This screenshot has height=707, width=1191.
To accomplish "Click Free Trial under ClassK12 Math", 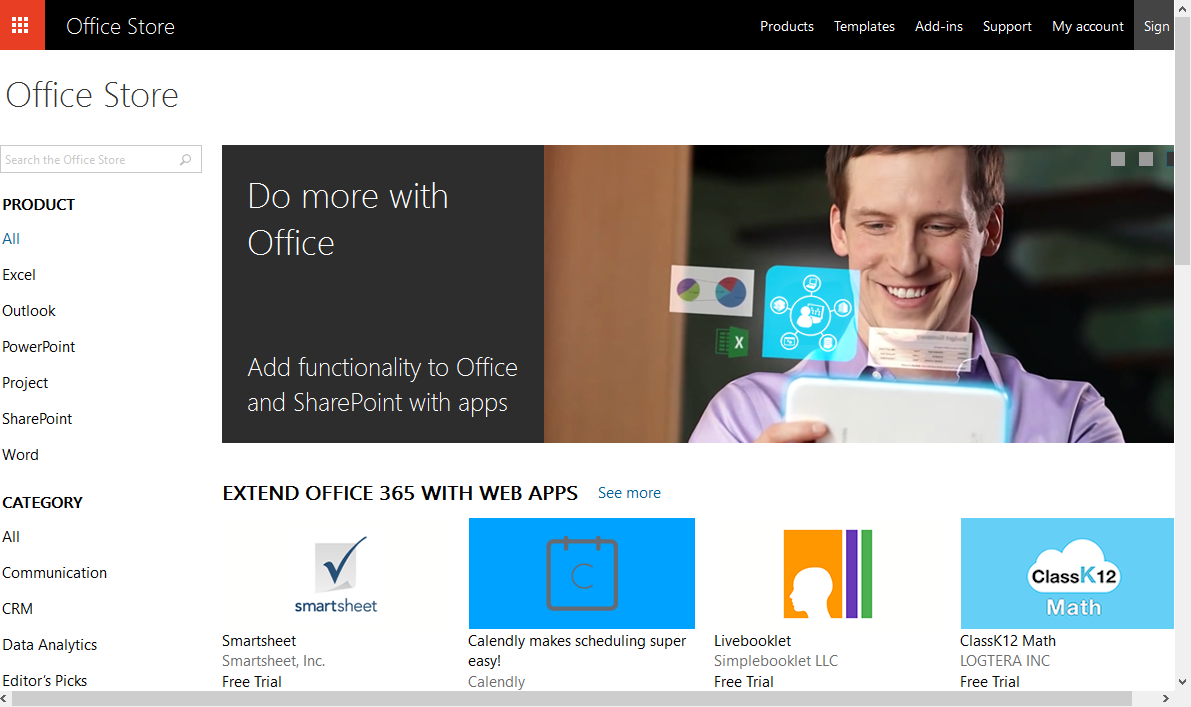I will click(x=990, y=681).
